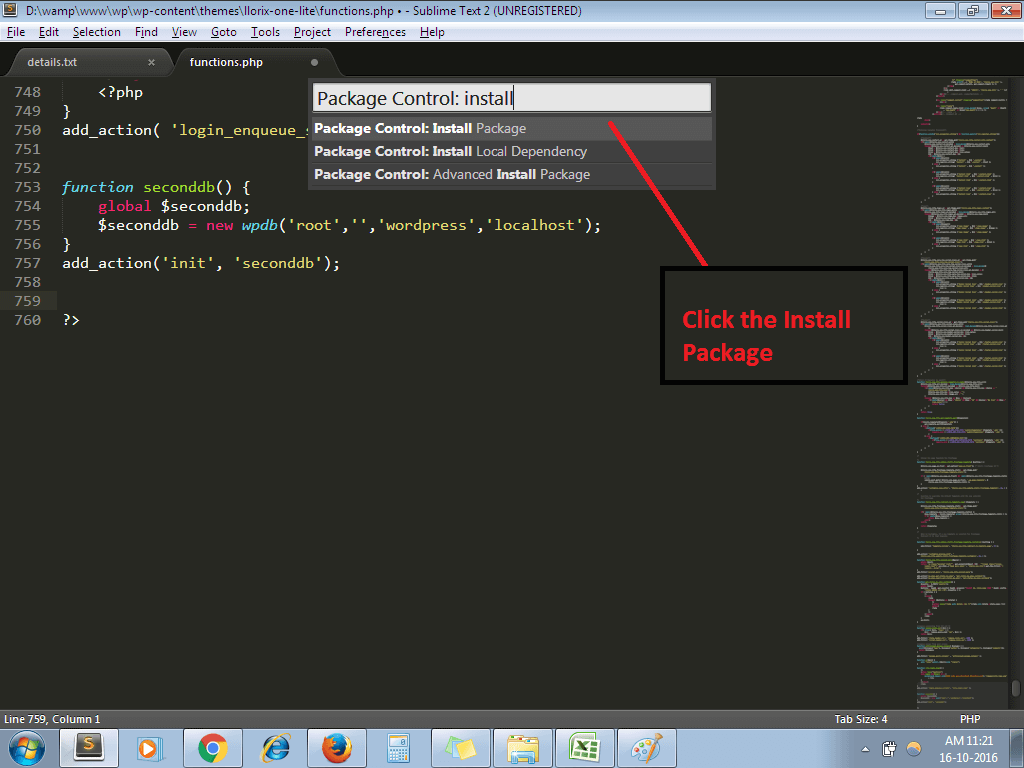Click add_action('init', 'seconddb') line

click(x=201, y=263)
